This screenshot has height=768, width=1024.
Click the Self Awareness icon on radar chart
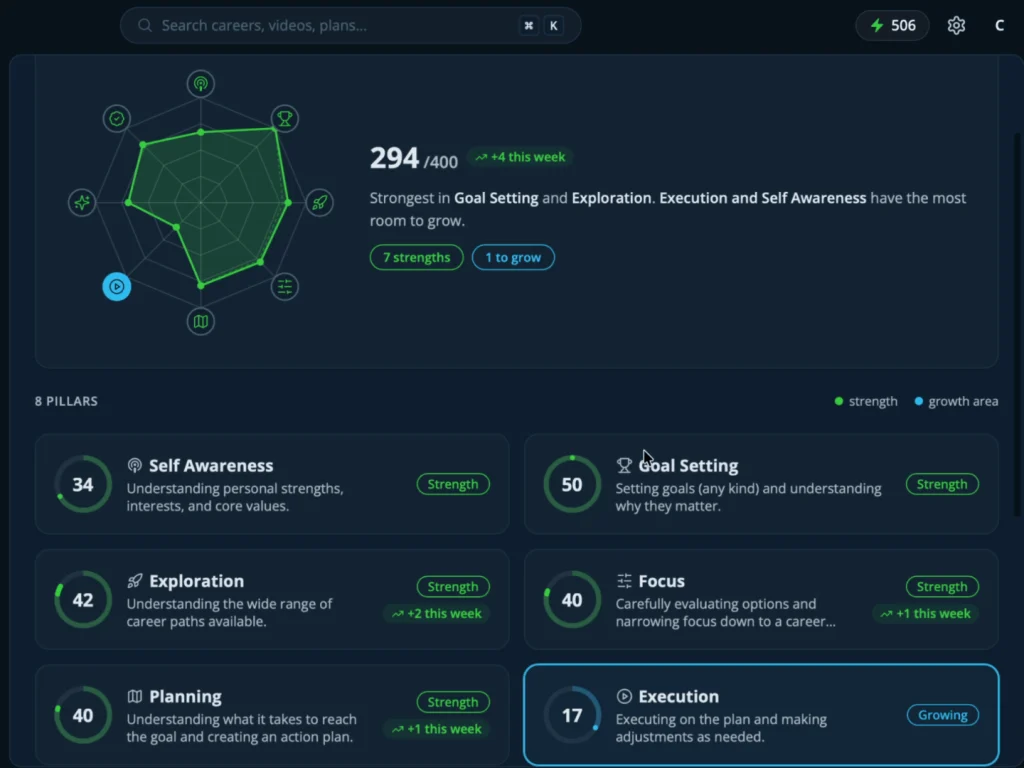(x=200, y=84)
